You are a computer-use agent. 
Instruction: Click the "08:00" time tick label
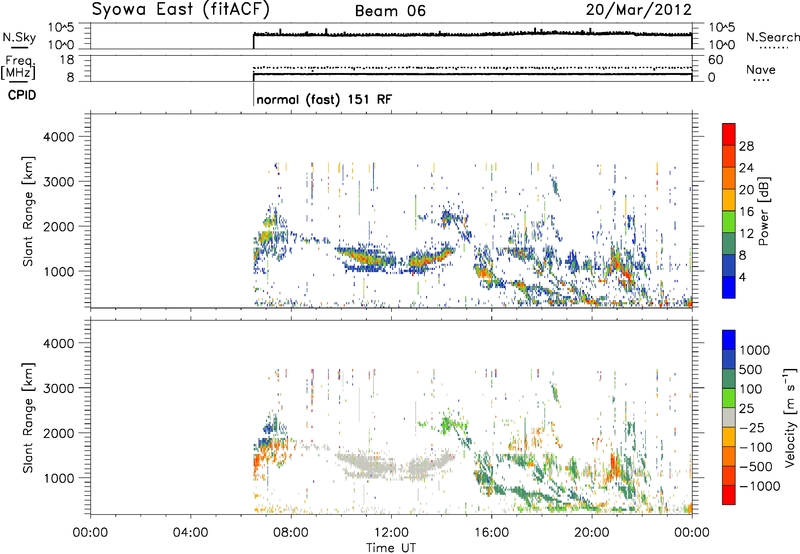tap(291, 533)
